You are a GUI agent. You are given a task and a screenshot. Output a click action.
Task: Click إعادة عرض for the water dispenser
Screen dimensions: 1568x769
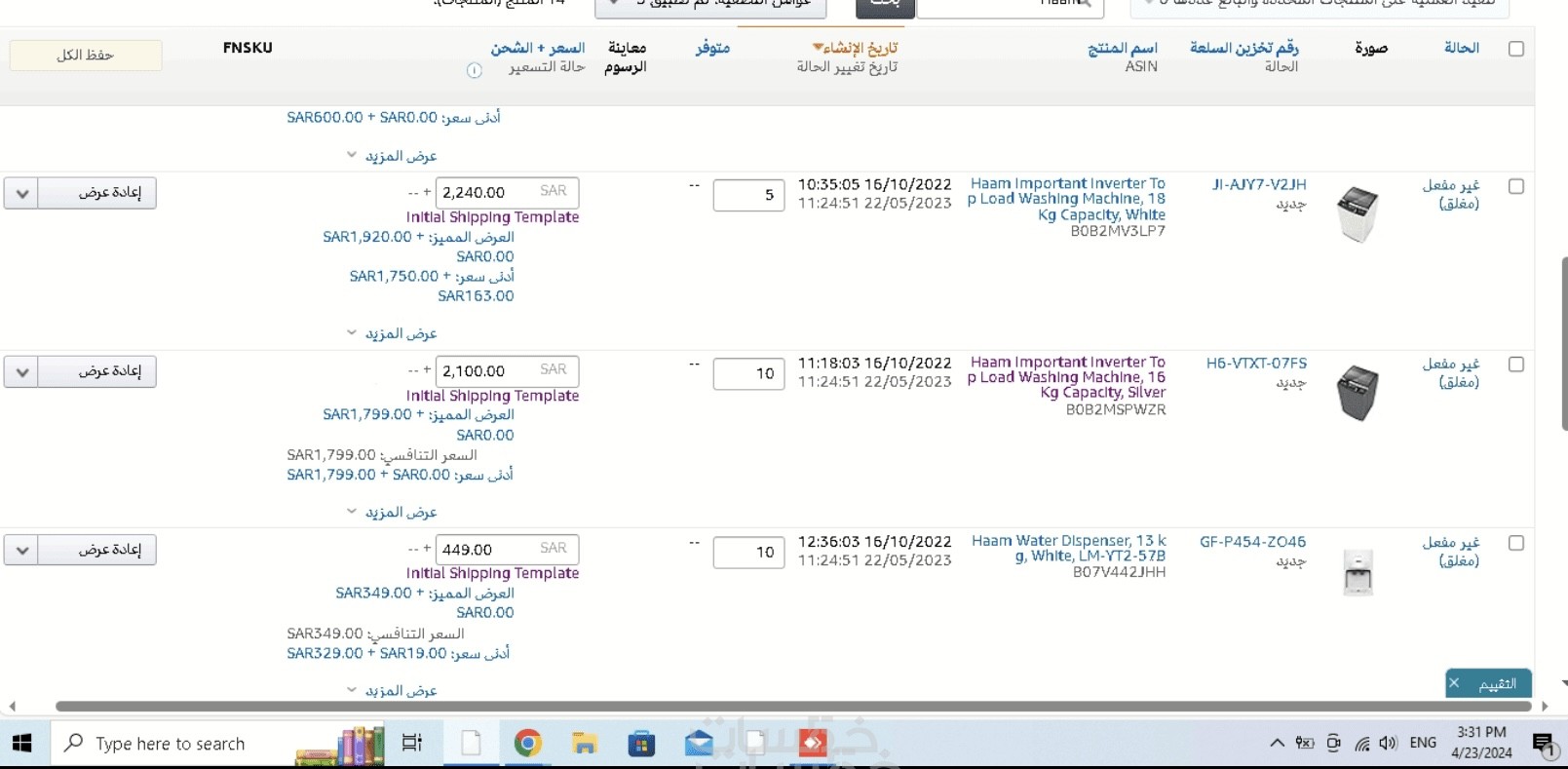pyautogui.click(x=96, y=550)
